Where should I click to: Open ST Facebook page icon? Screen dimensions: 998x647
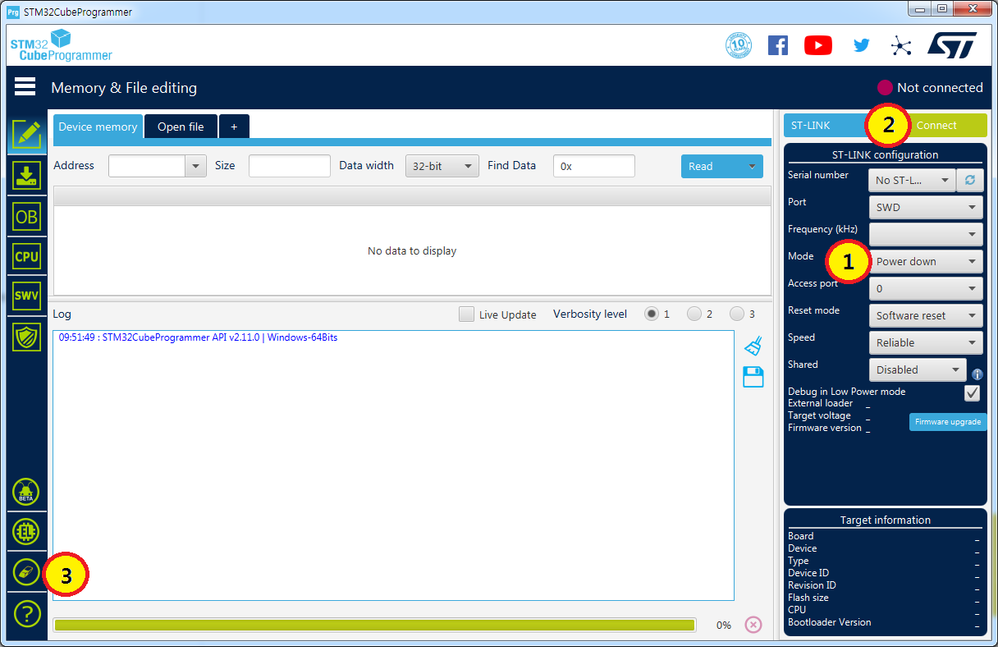778,45
